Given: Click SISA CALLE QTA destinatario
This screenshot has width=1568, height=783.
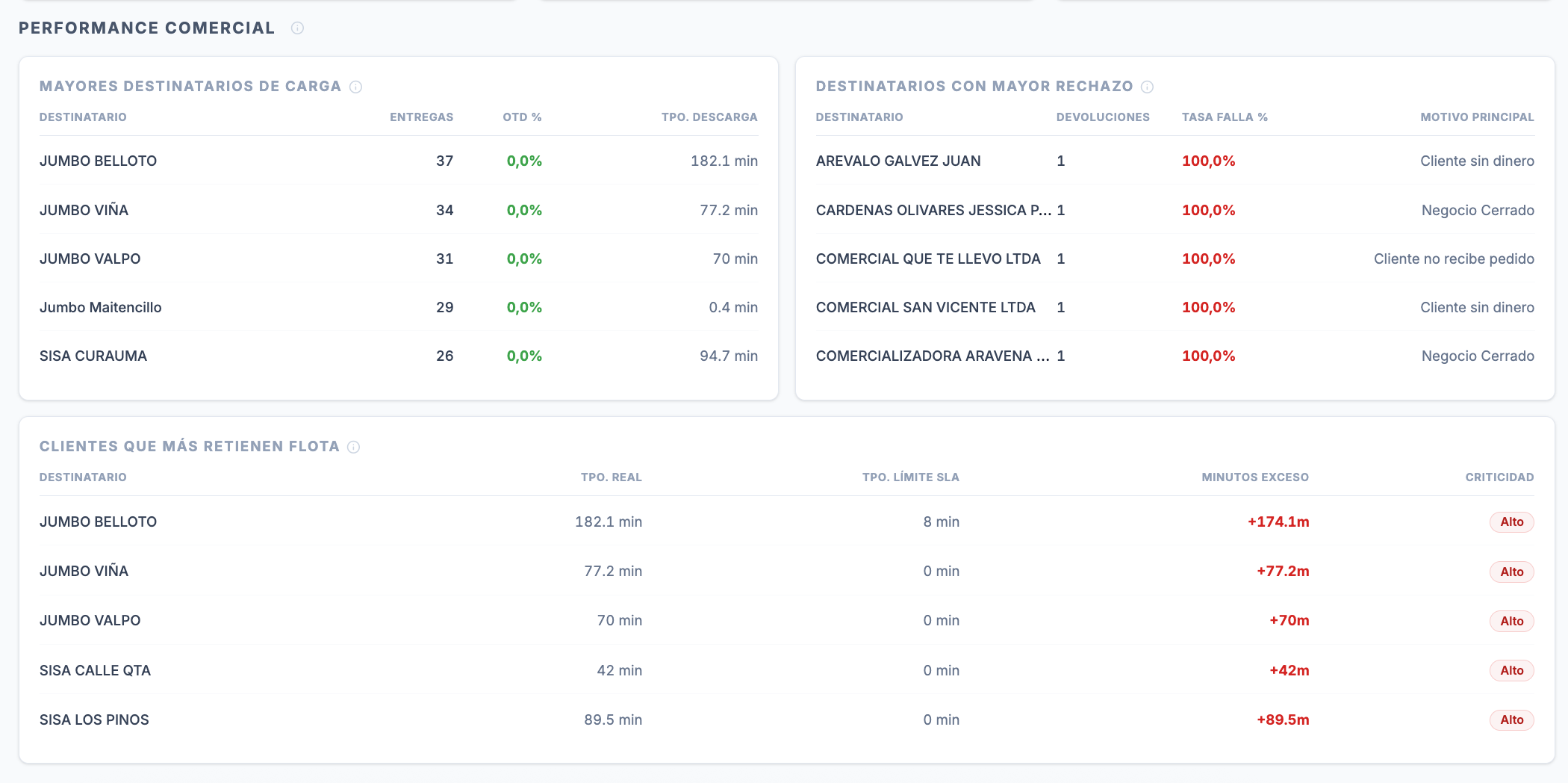Looking at the screenshot, I should click(x=95, y=671).
